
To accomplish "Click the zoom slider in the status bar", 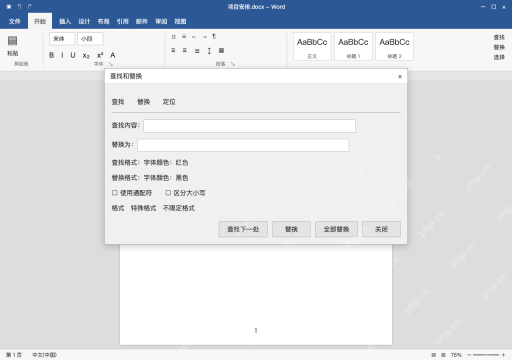I will (x=486, y=355).
